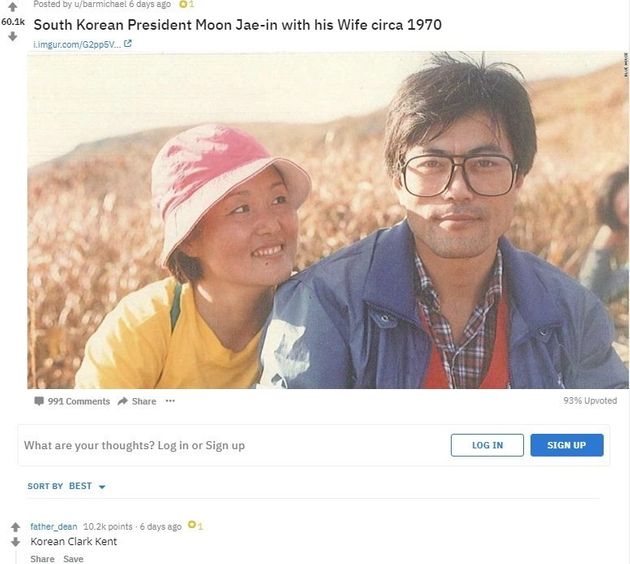
Task: Click the award icon on father_dean's comment
Action: tap(195, 526)
